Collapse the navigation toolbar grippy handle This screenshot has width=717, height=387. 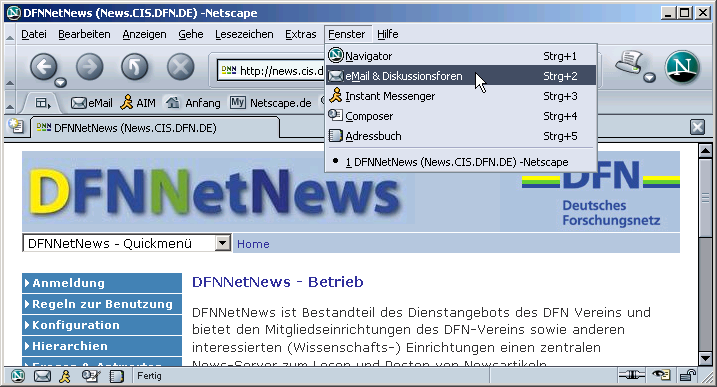tap(10, 67)
